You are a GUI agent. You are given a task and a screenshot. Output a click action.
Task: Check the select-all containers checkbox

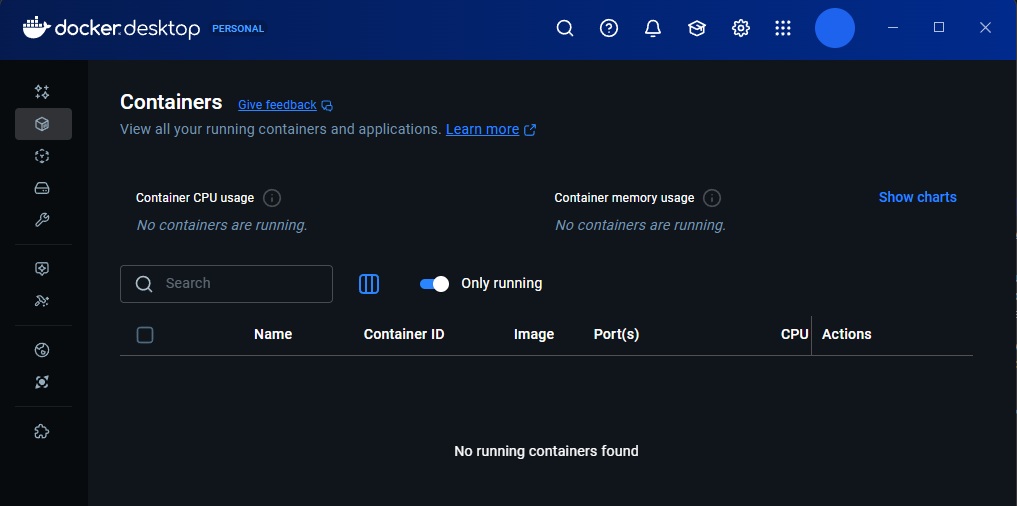tap(145, 335)
